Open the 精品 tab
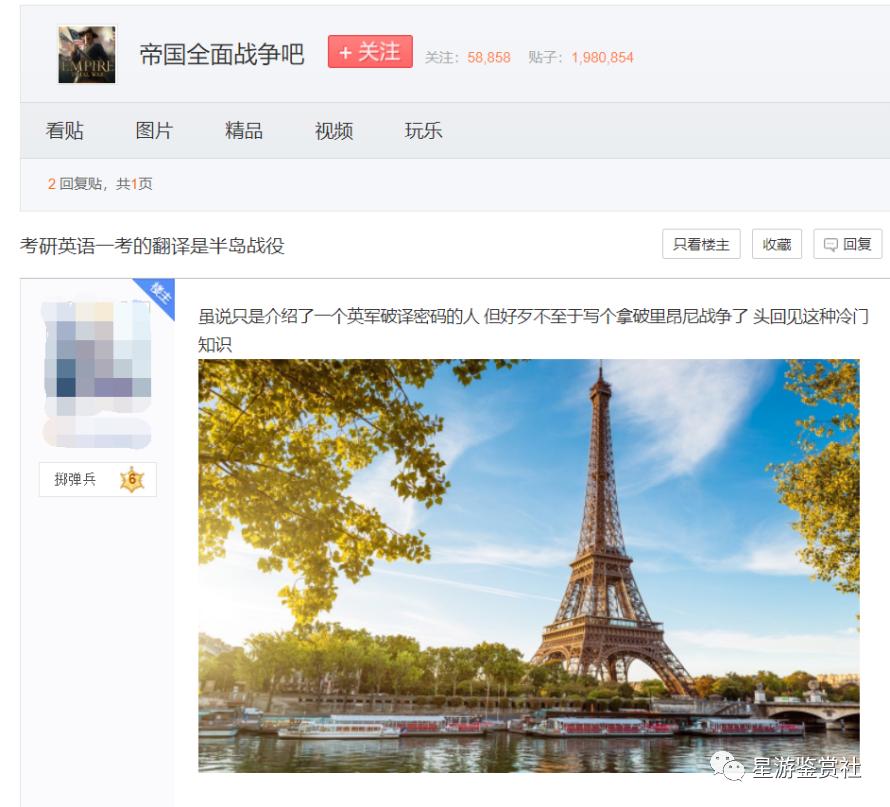 pyautogui.click(x=244, y=130)
